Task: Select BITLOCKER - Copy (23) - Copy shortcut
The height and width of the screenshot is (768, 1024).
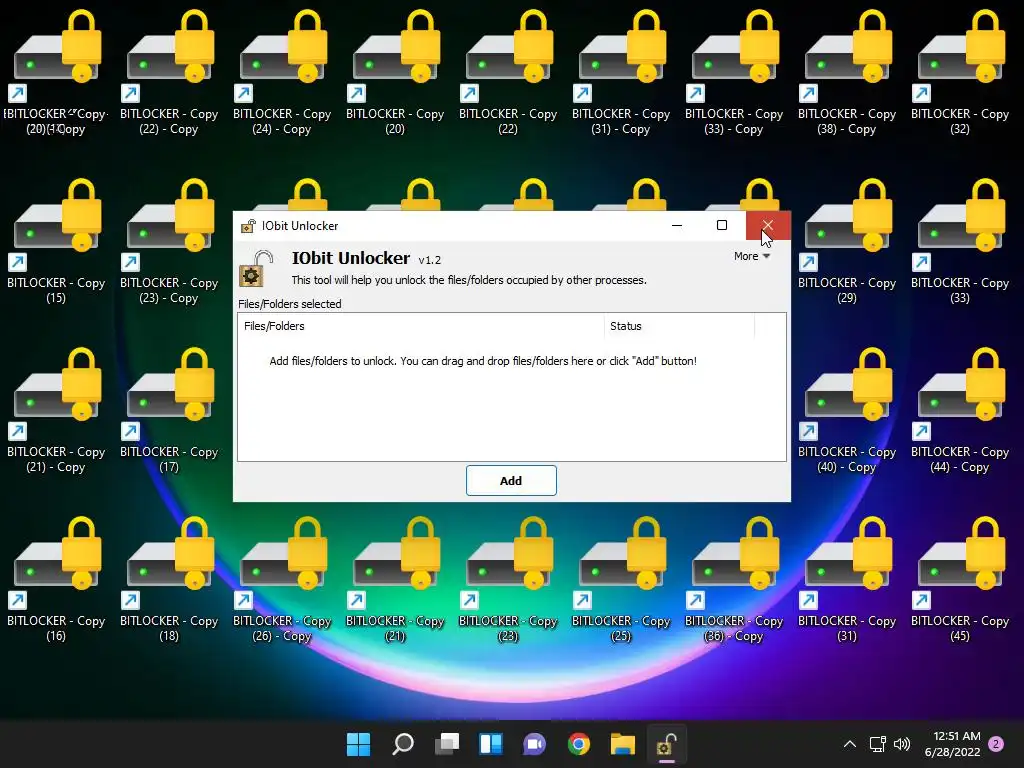Action: click(169, 241)
